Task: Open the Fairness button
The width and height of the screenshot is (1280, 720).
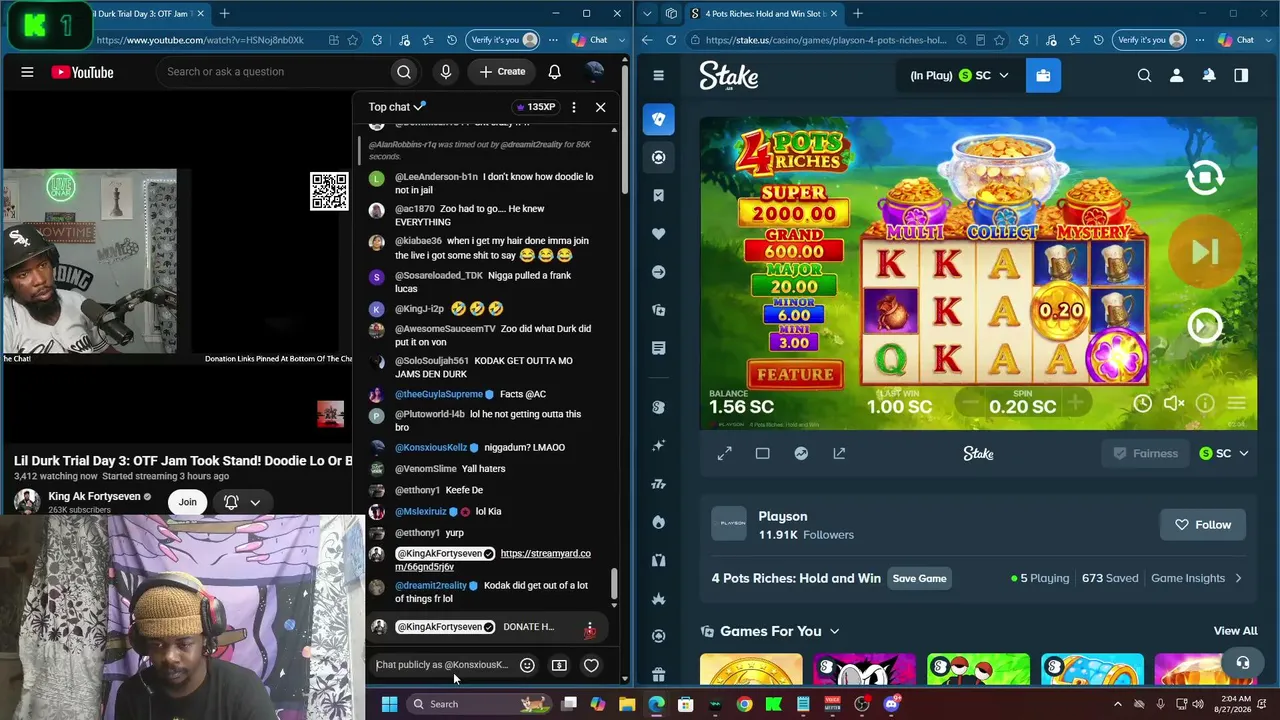Action: click(x=1145, y=454)
